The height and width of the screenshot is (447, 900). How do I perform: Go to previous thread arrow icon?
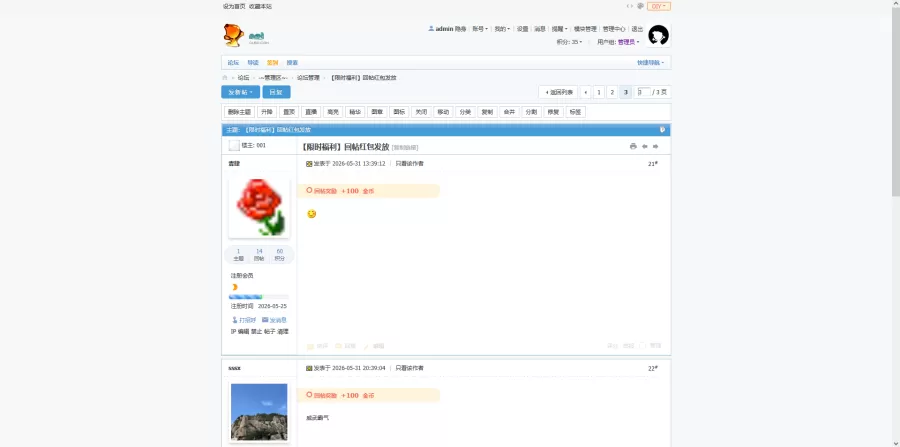(x=645, y=146)
